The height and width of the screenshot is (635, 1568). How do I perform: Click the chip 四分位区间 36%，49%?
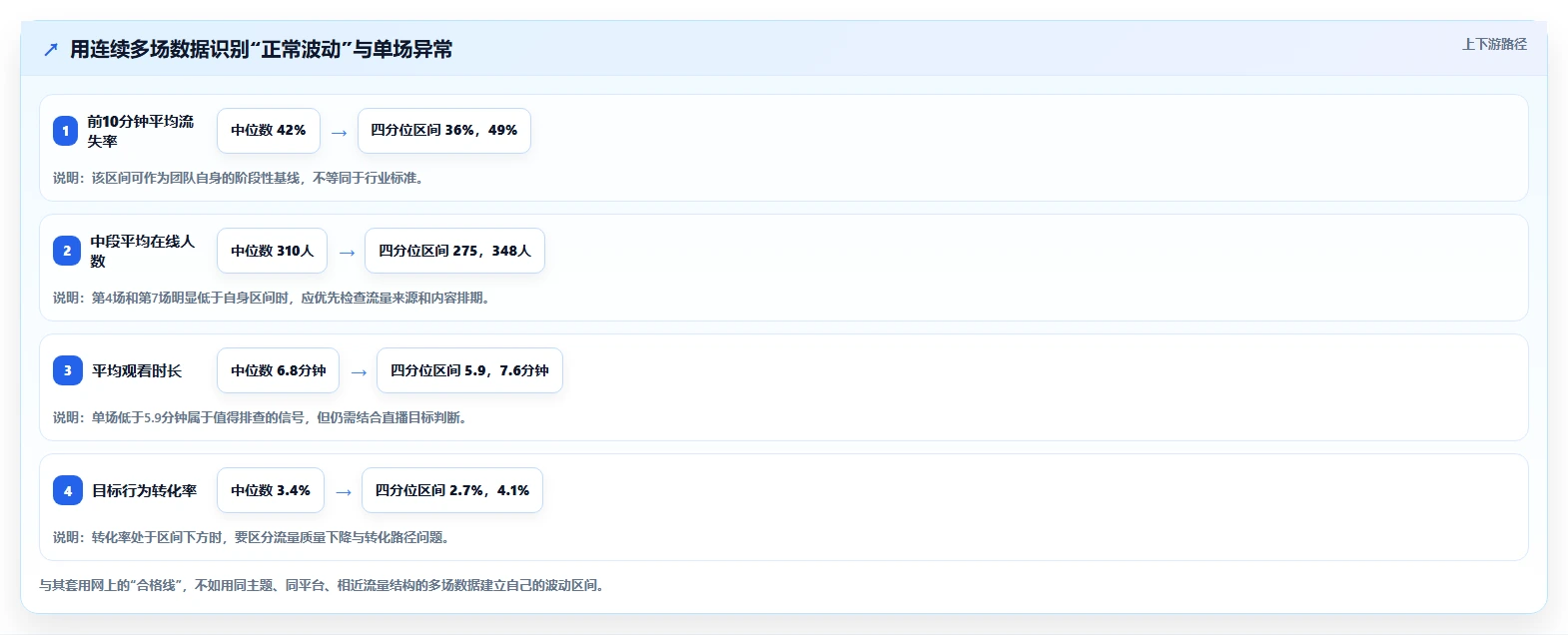tap(444, 131)
